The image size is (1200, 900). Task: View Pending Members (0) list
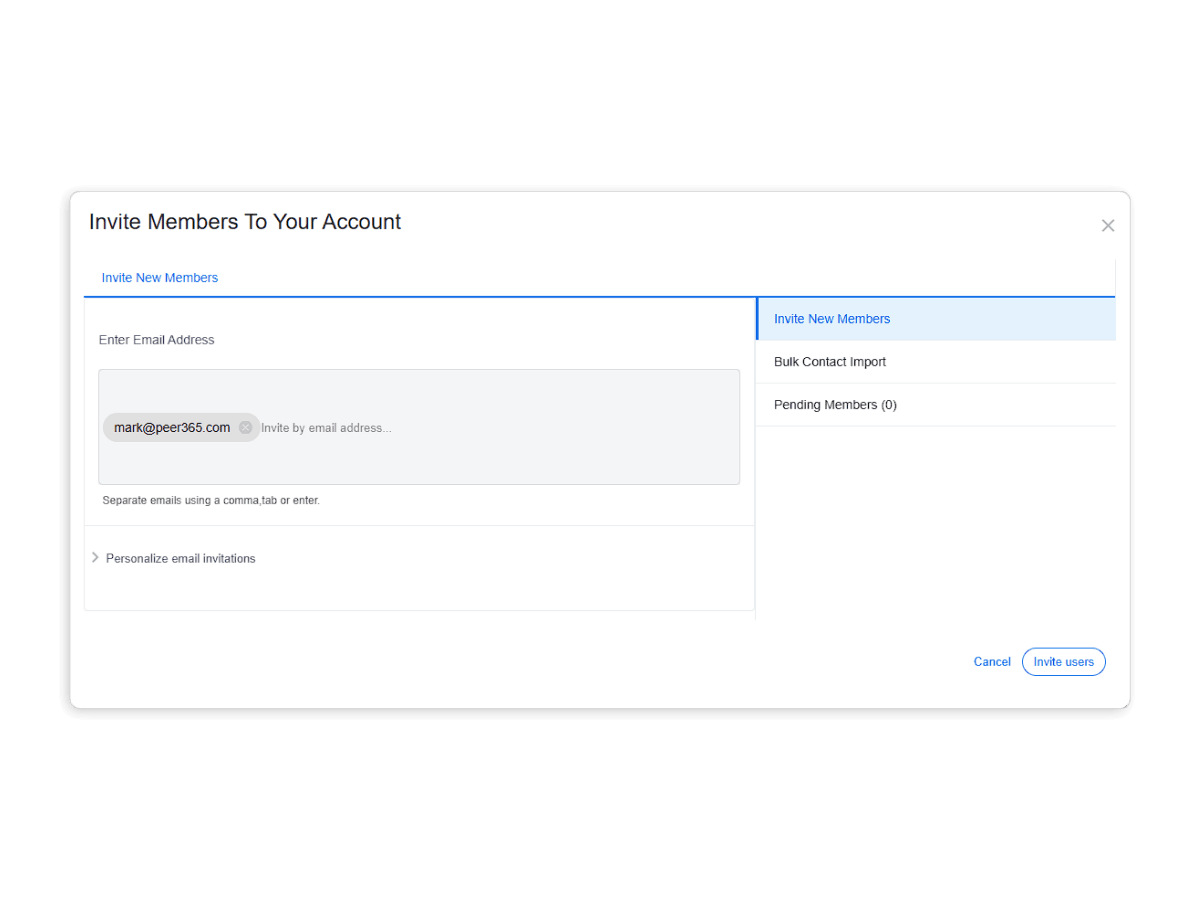[936, 405]
